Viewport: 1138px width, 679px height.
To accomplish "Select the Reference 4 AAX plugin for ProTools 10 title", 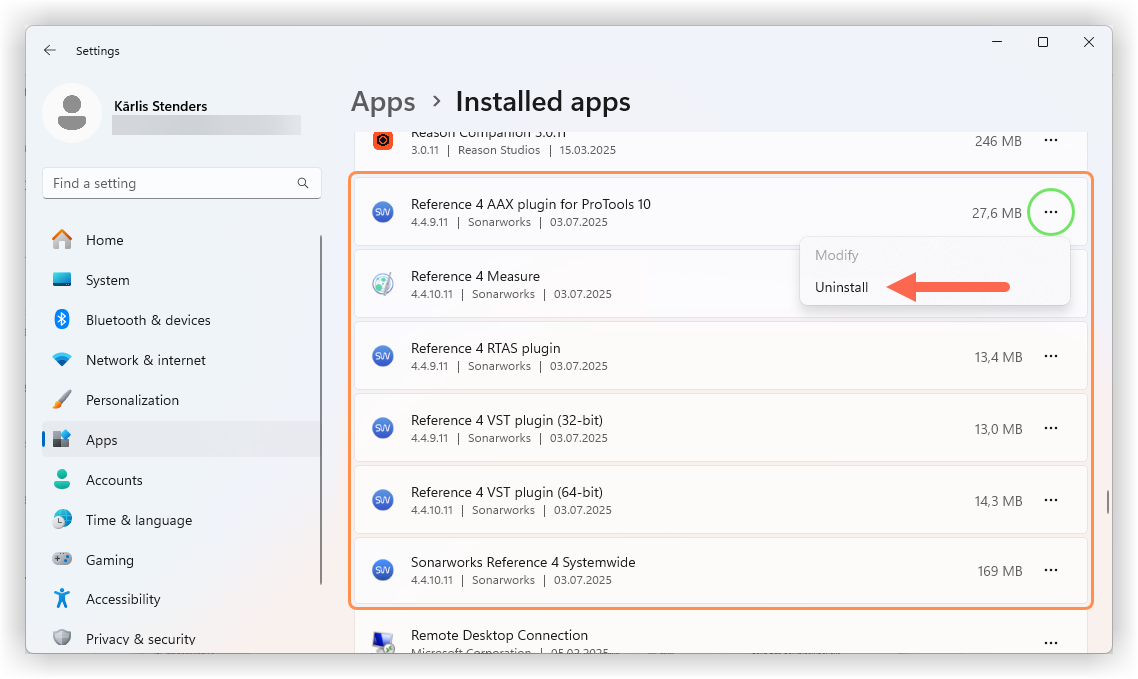I will (x=531, y=204).
